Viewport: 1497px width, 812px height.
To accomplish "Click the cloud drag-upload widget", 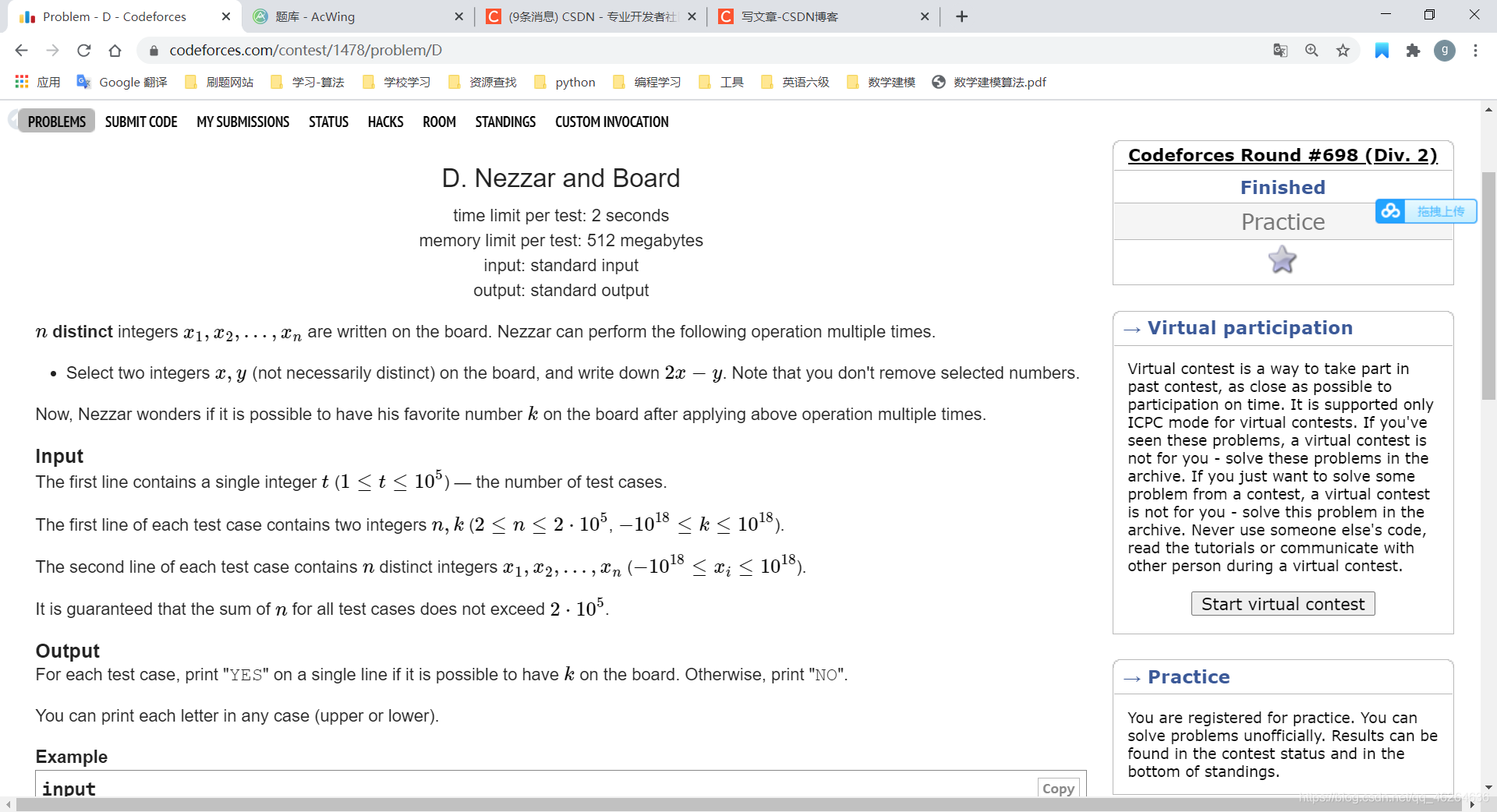I will click(1426, 211).
